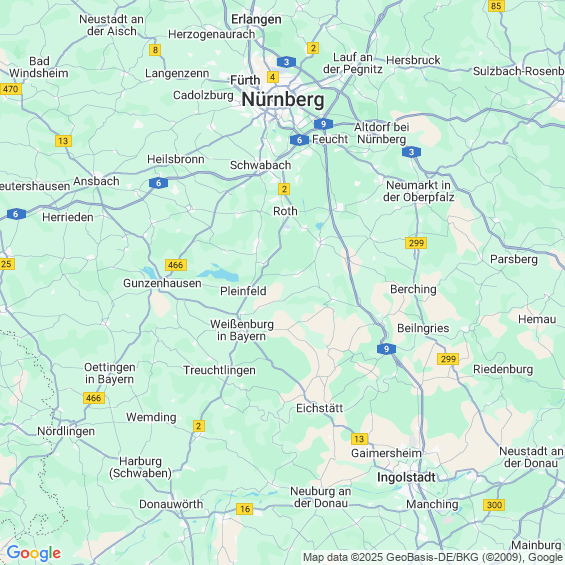565x565 pixels.
Task: Click the yellow 8 road marker near Langenzenn
Action: click(x=155, y=50)
